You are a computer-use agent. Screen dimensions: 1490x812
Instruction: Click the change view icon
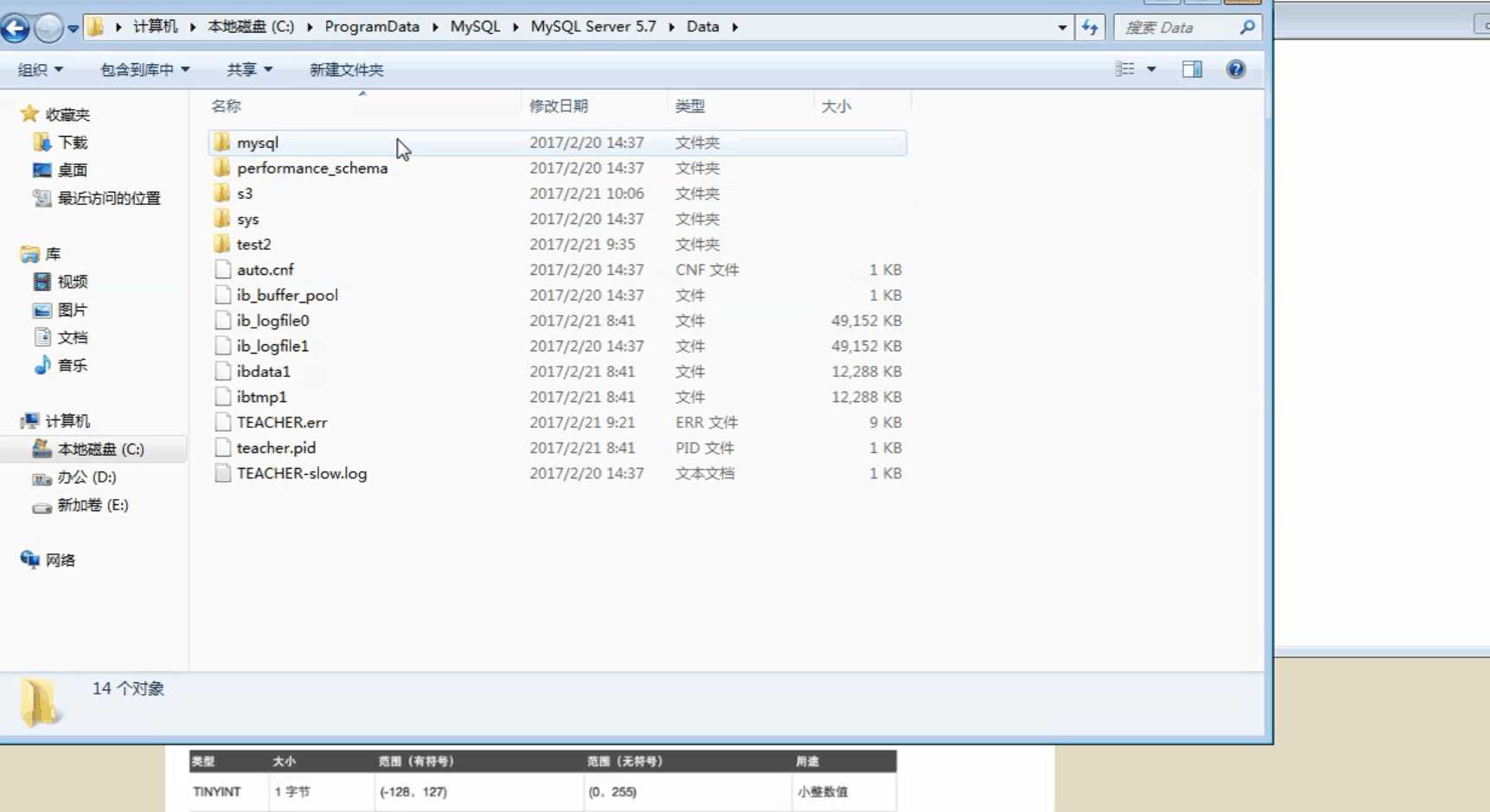[1125, 69]
